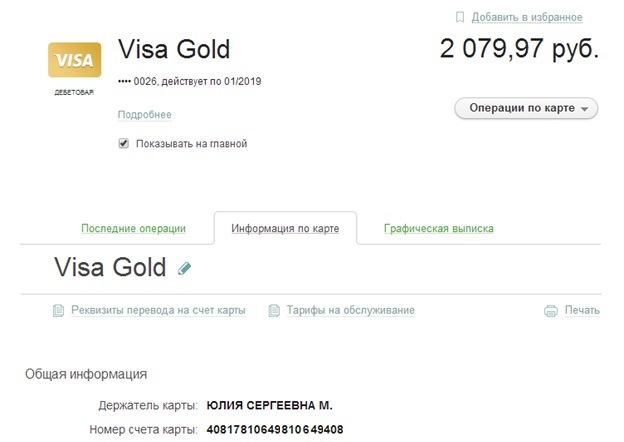Screen dimensions: 624x442
Task: Select the Информация по карте tab
Action: [x=285, y=229]
